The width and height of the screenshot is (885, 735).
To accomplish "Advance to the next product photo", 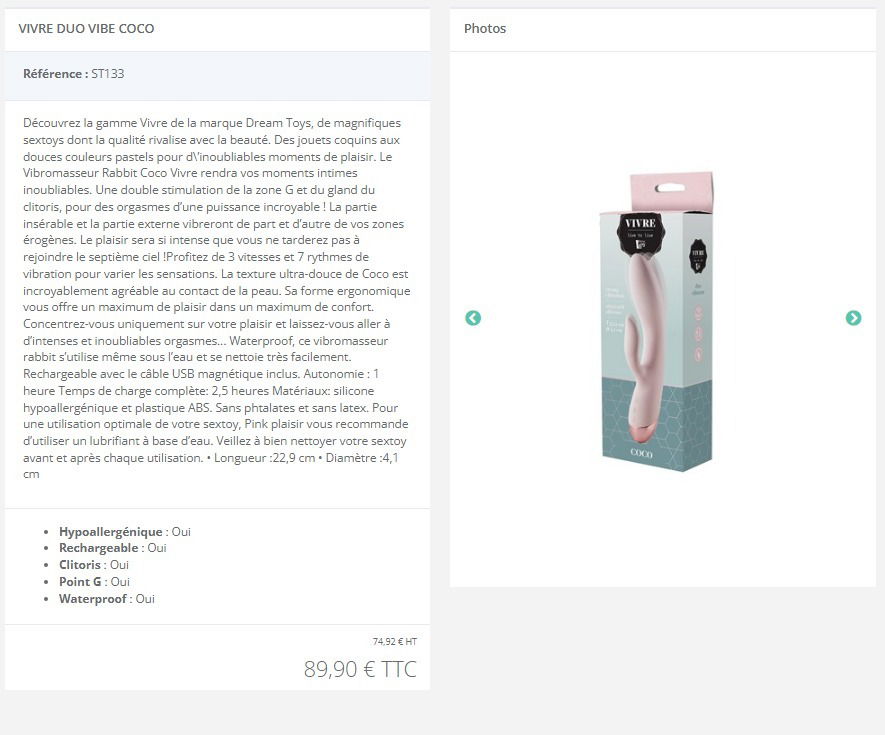I will (853, 318).
